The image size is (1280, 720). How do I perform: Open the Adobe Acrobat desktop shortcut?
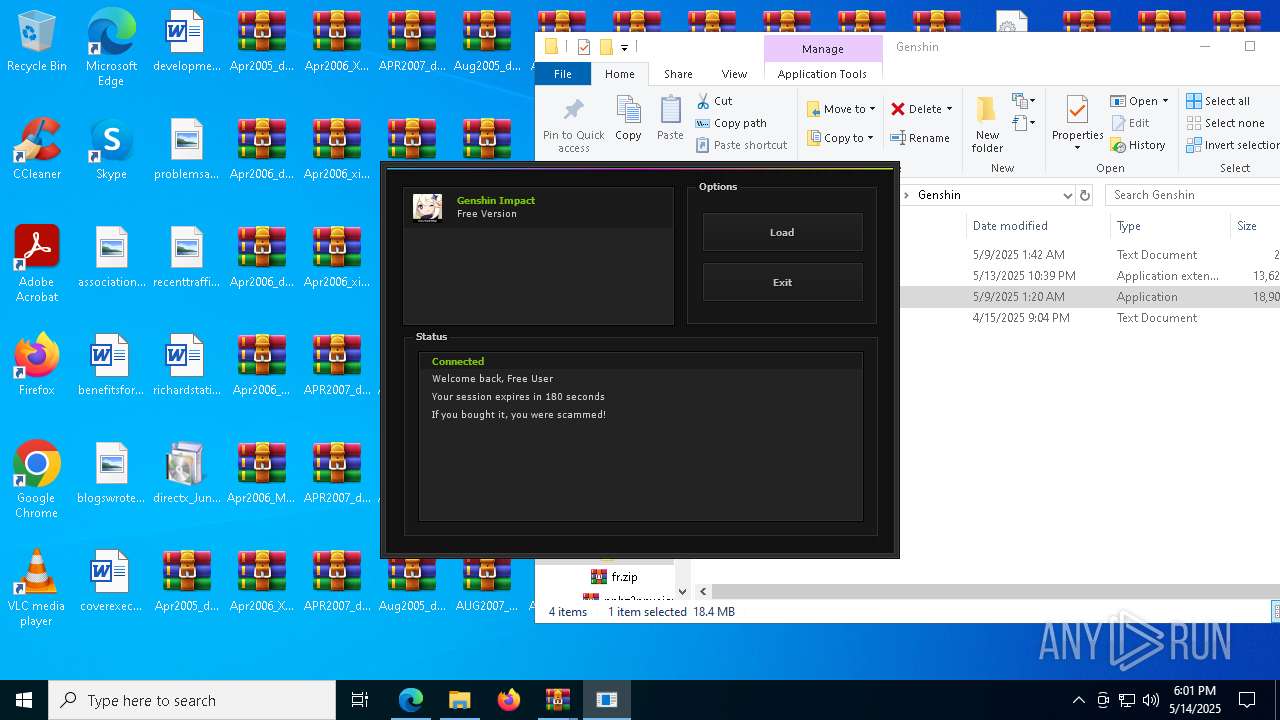coord(37,263)
